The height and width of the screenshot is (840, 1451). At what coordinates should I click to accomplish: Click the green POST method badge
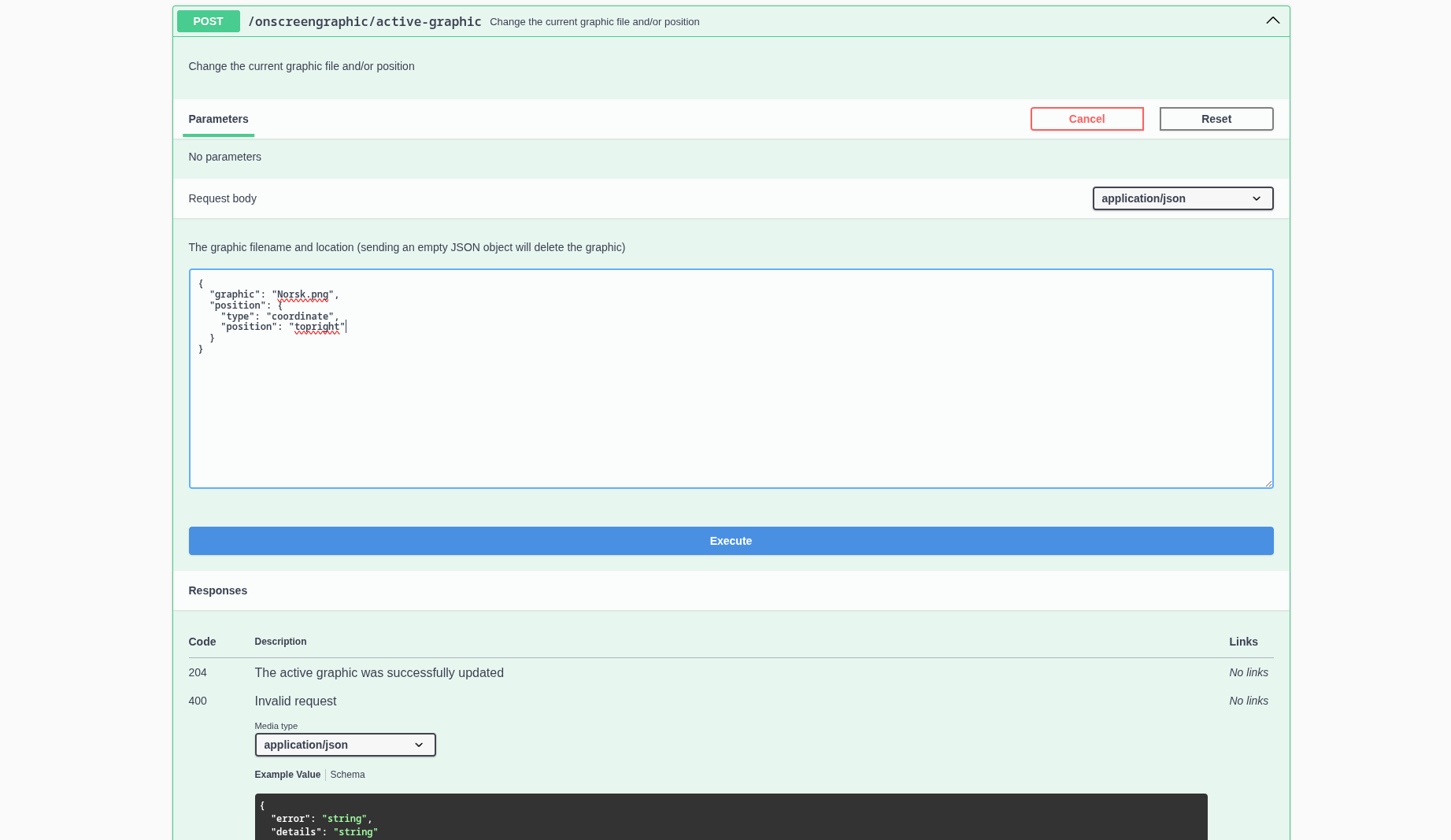(x=208, y=21)
